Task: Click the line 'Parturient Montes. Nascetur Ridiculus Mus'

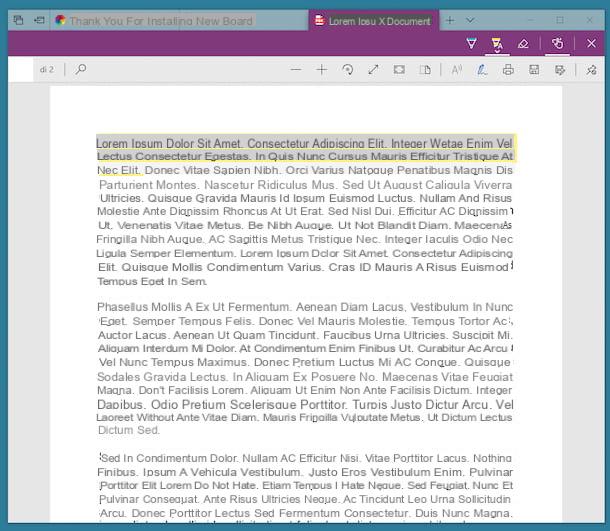Action: tap(305, 184)
